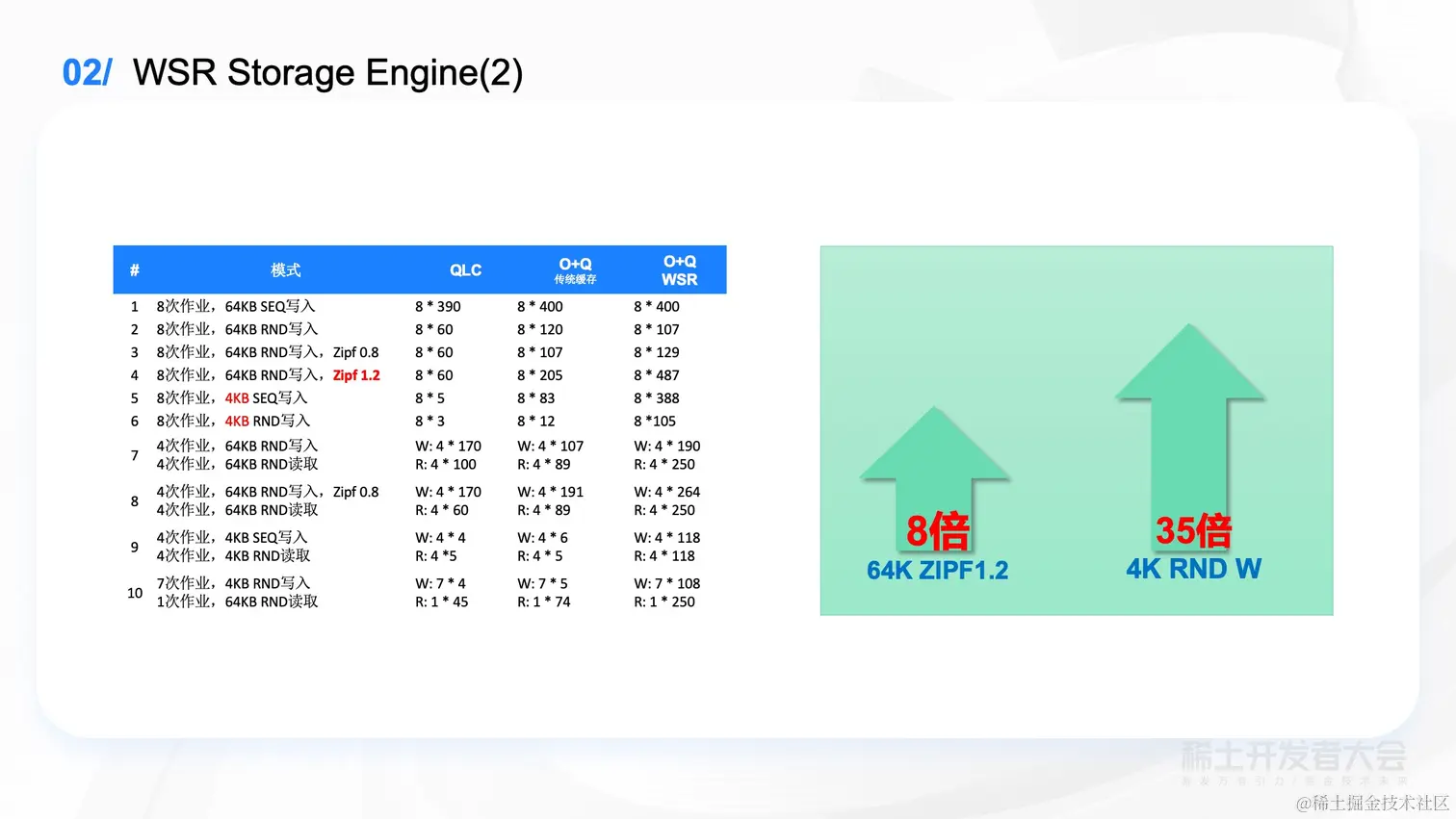The image size is (1456, 819).
Task: Select the "QLC" column header
Action: click(466, 270)
